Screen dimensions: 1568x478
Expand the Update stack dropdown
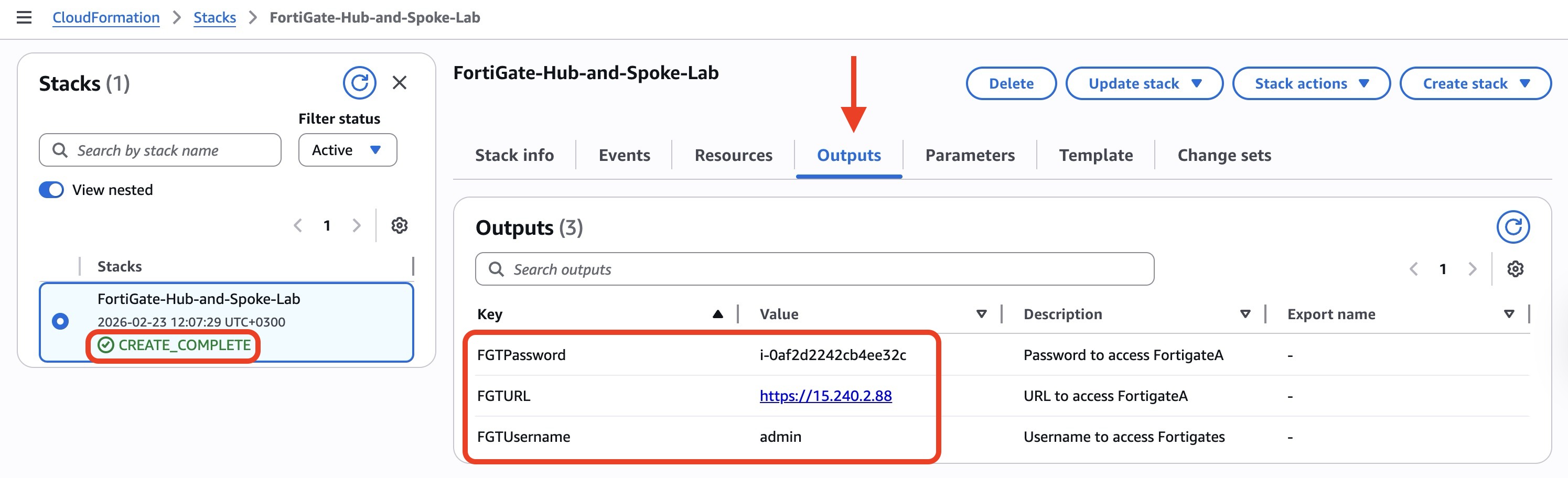(x=1144, y=83)
